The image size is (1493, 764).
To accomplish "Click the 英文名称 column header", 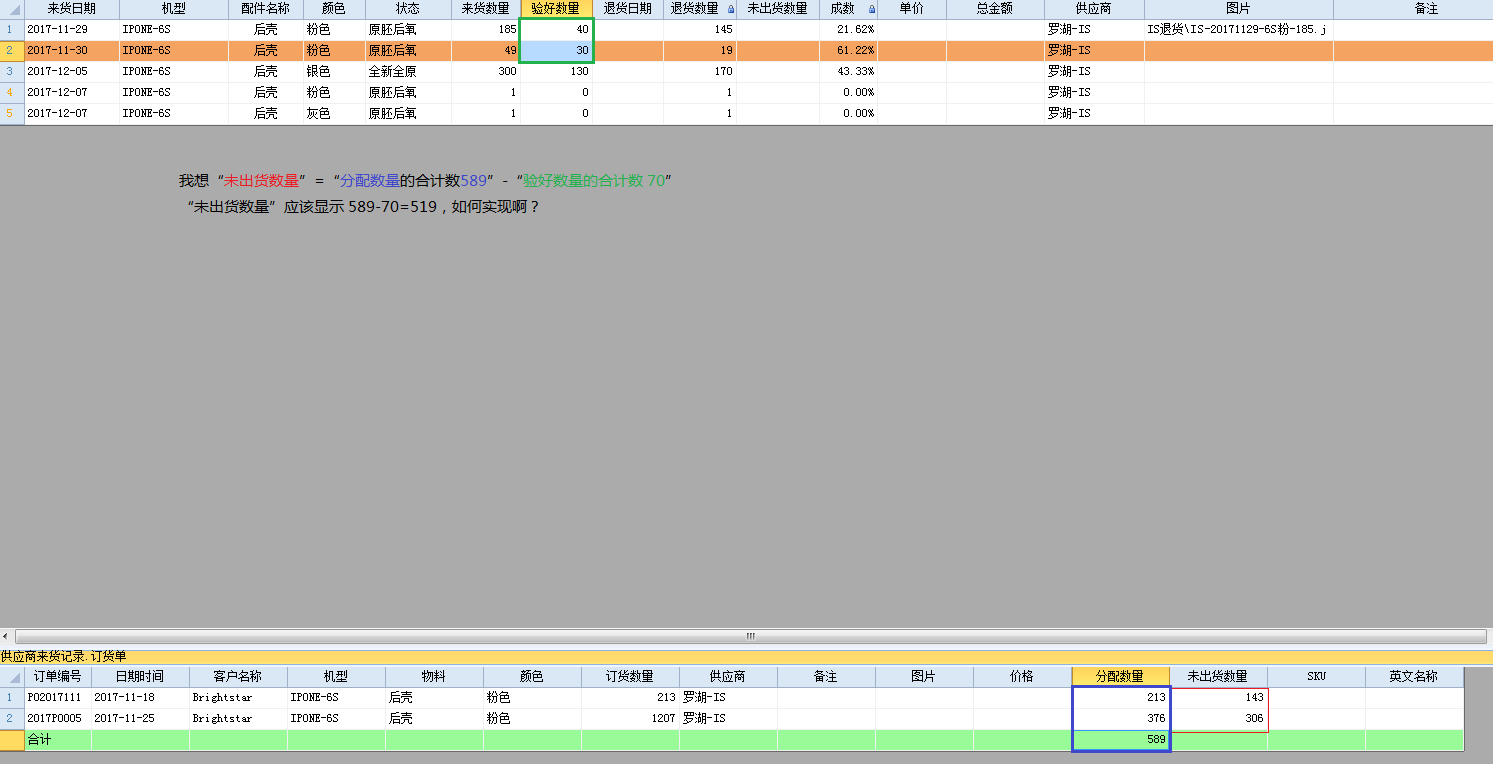I will [1414, 677].
